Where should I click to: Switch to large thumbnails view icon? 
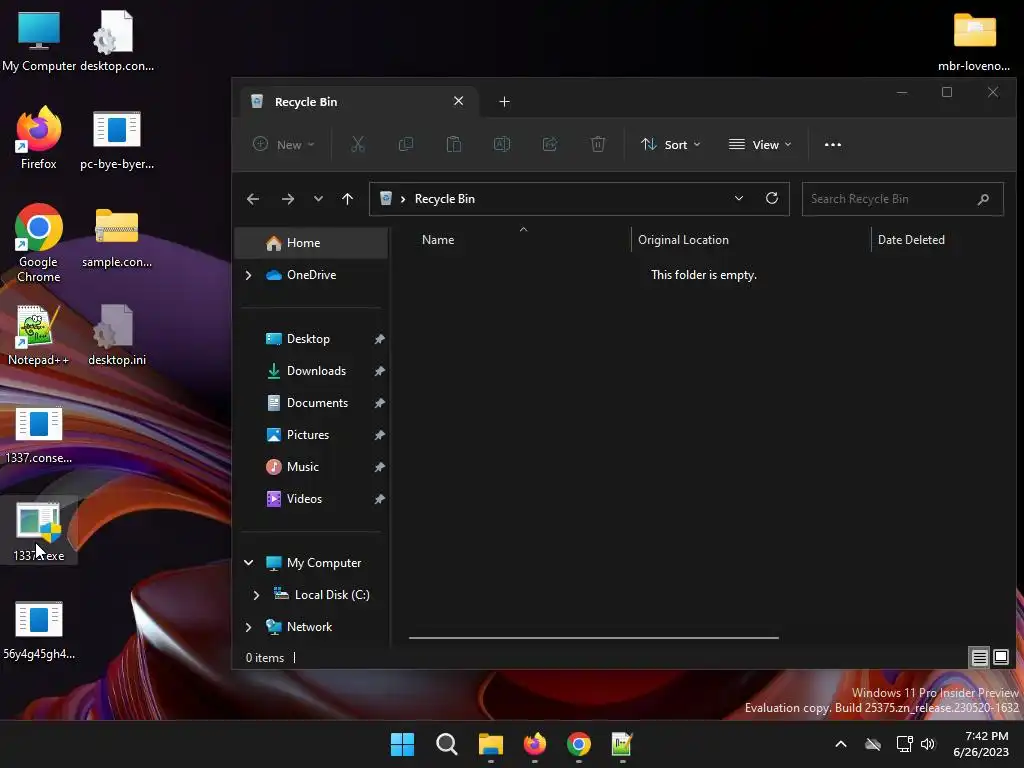click(x=1000, y=657)
